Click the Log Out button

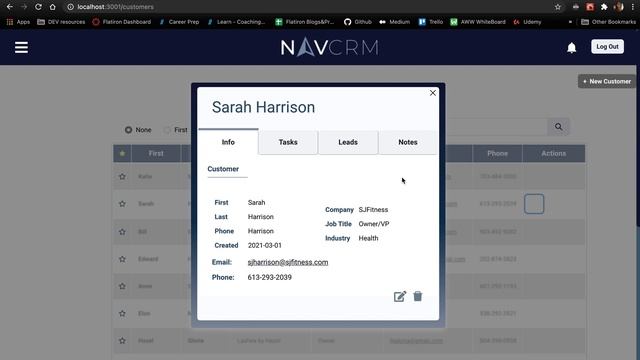[x=607, y=47]
